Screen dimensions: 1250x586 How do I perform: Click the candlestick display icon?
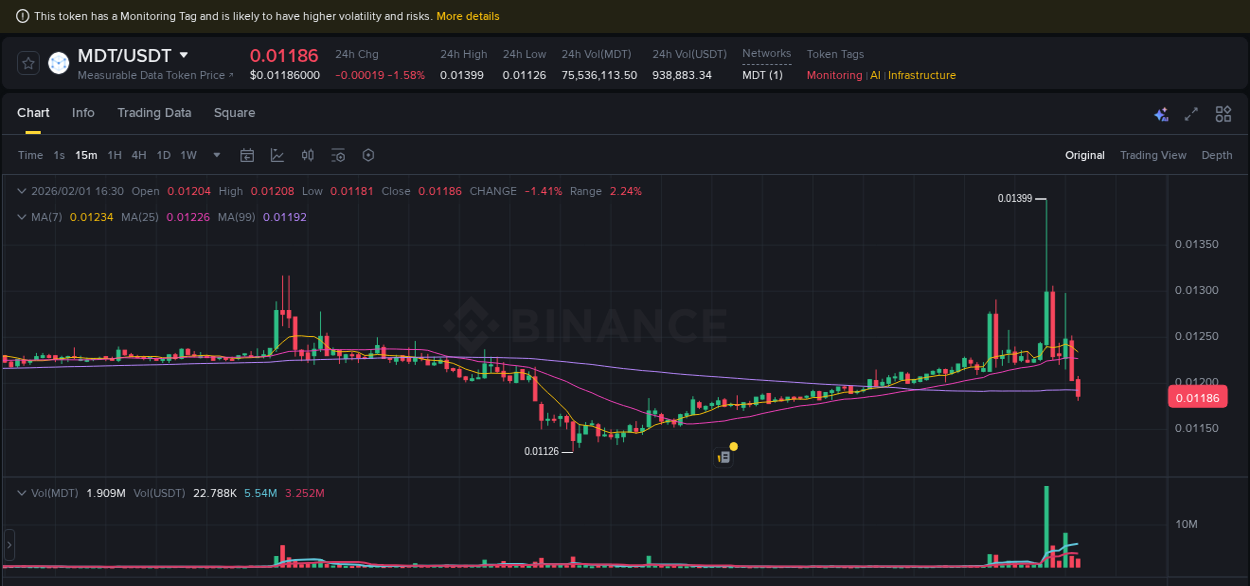(307, 155)
